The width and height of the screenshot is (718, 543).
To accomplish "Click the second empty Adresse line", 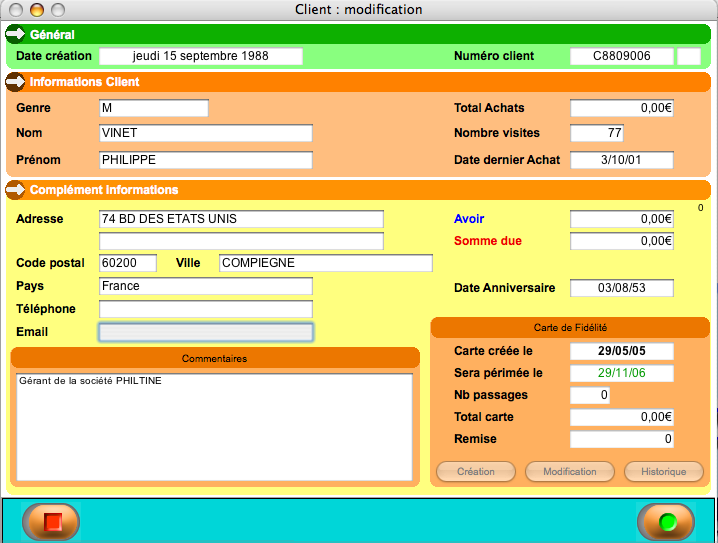I will point(241,241).
